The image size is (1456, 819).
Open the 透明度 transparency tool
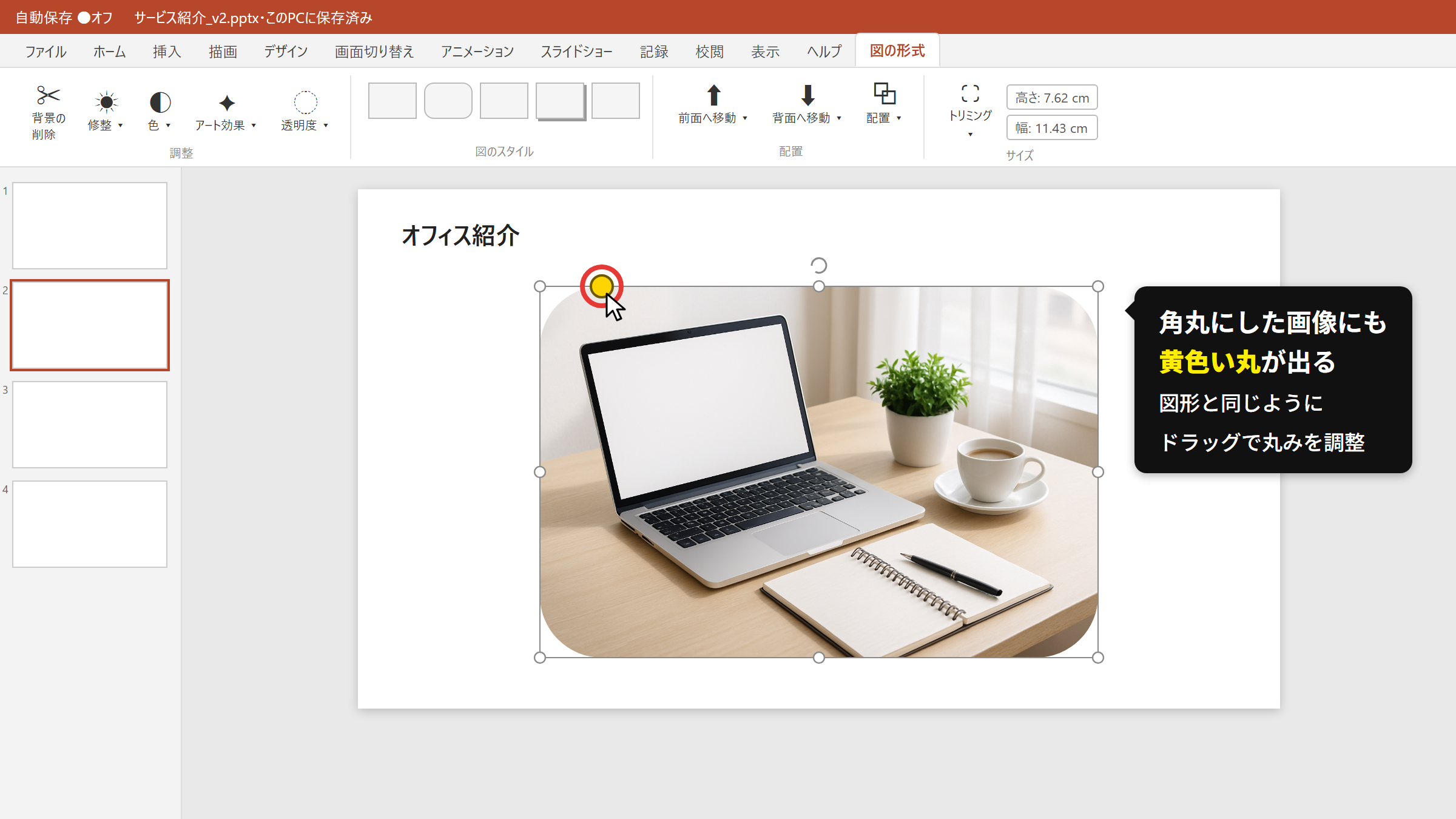pos(305,111)
